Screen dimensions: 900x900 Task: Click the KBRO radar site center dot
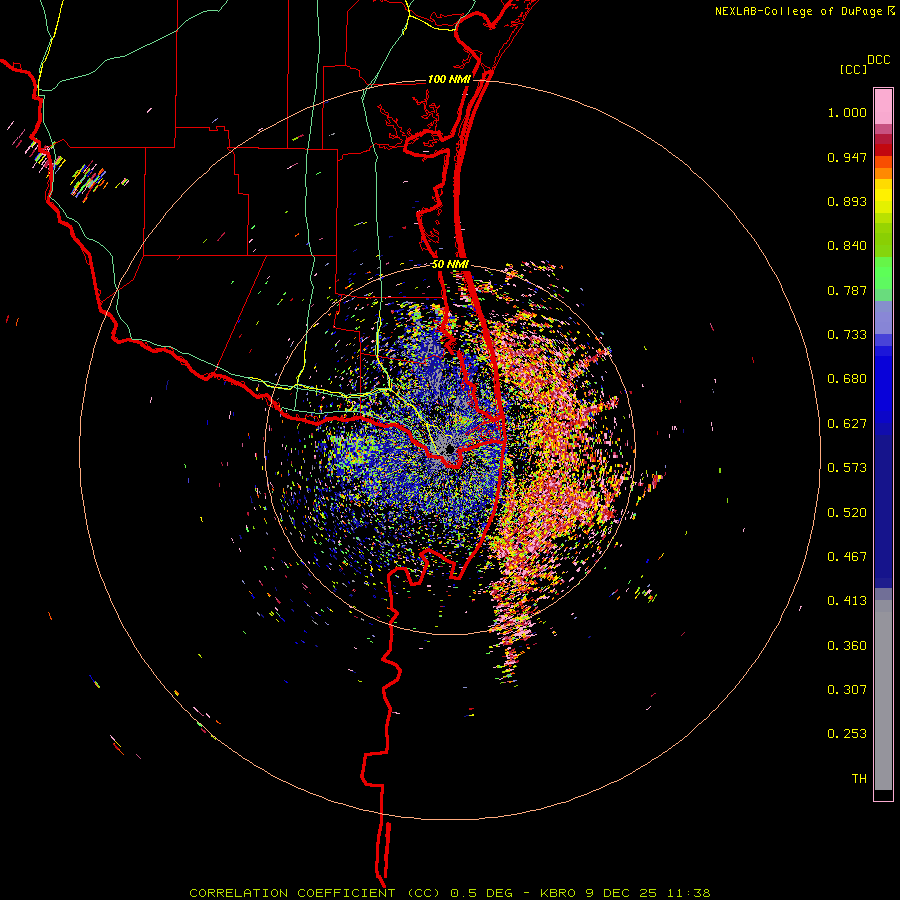[x=450, y=449]
